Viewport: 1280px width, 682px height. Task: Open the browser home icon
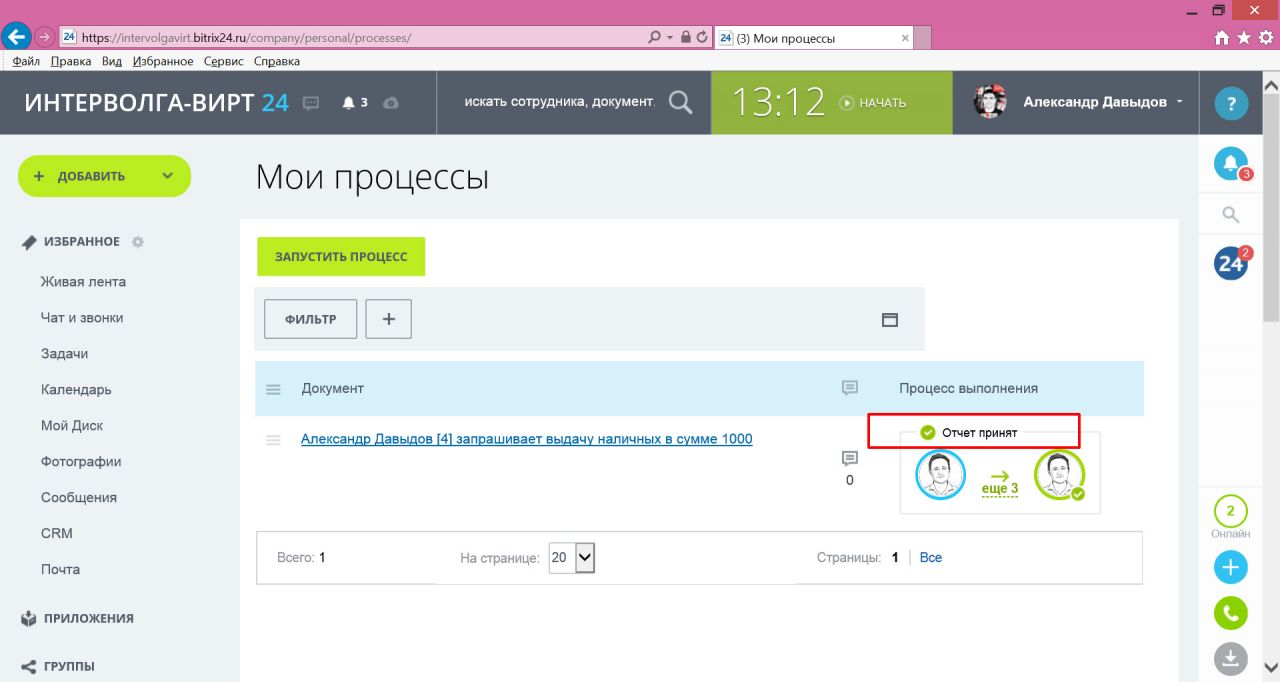click(1221, 38)
